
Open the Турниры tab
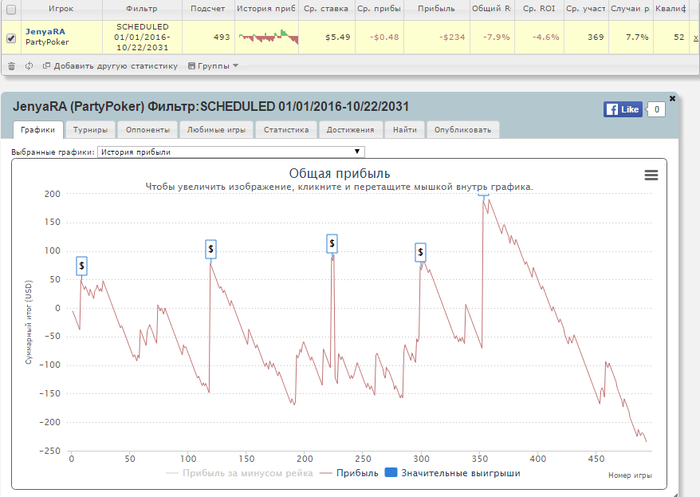pos(90,130)
